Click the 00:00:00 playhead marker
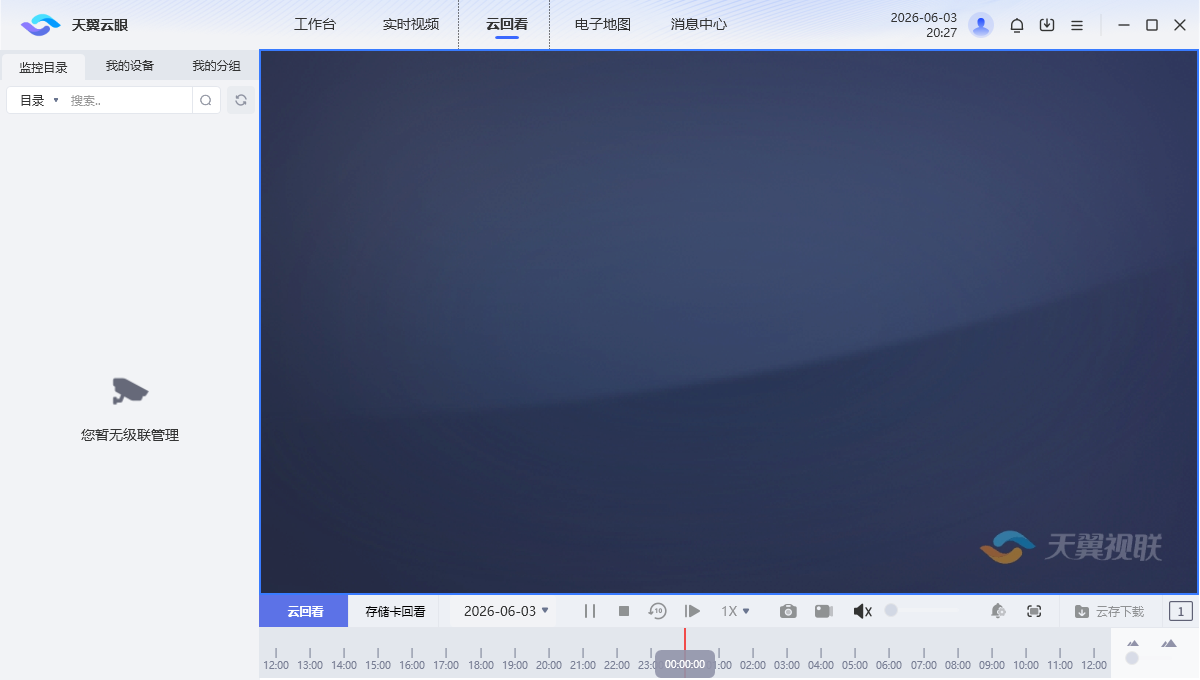This screenshot has height=680, width=1200. point(685,664)
